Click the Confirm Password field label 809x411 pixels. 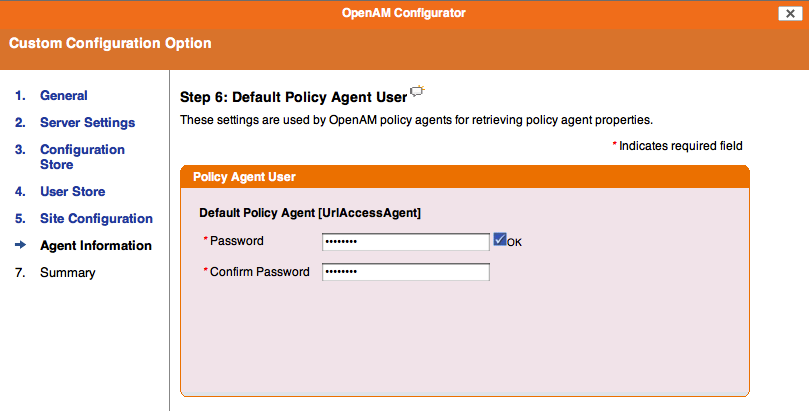pos(260,272)
